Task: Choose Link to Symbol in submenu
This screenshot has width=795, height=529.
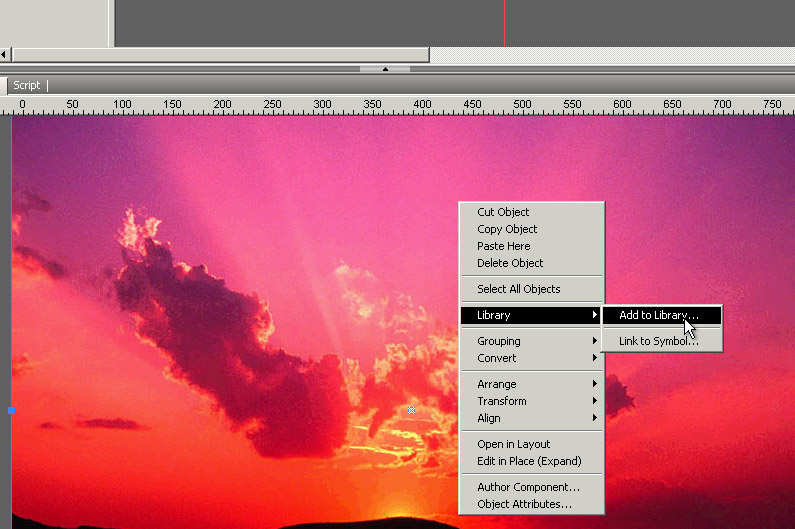Action: point(658,341)
